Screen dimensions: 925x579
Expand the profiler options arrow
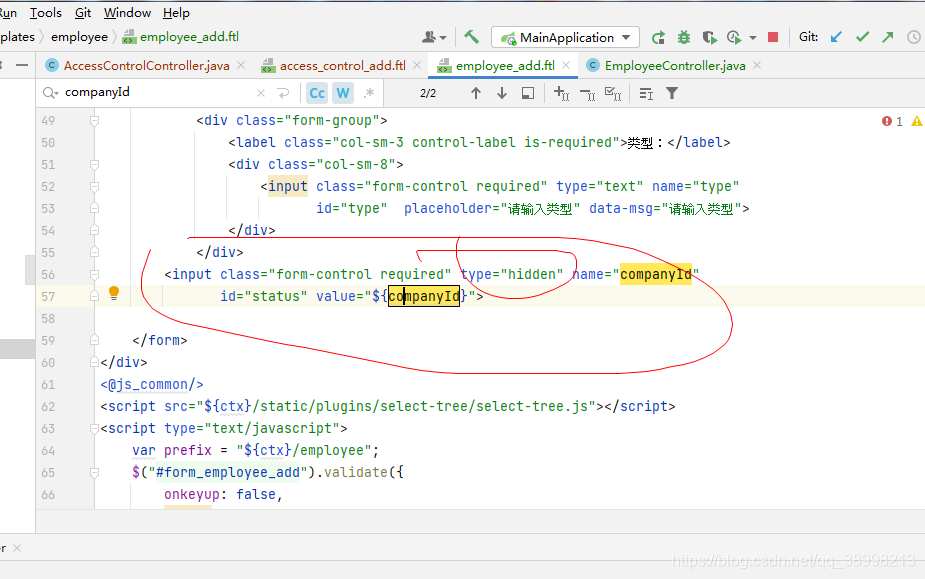pos(753,38)
